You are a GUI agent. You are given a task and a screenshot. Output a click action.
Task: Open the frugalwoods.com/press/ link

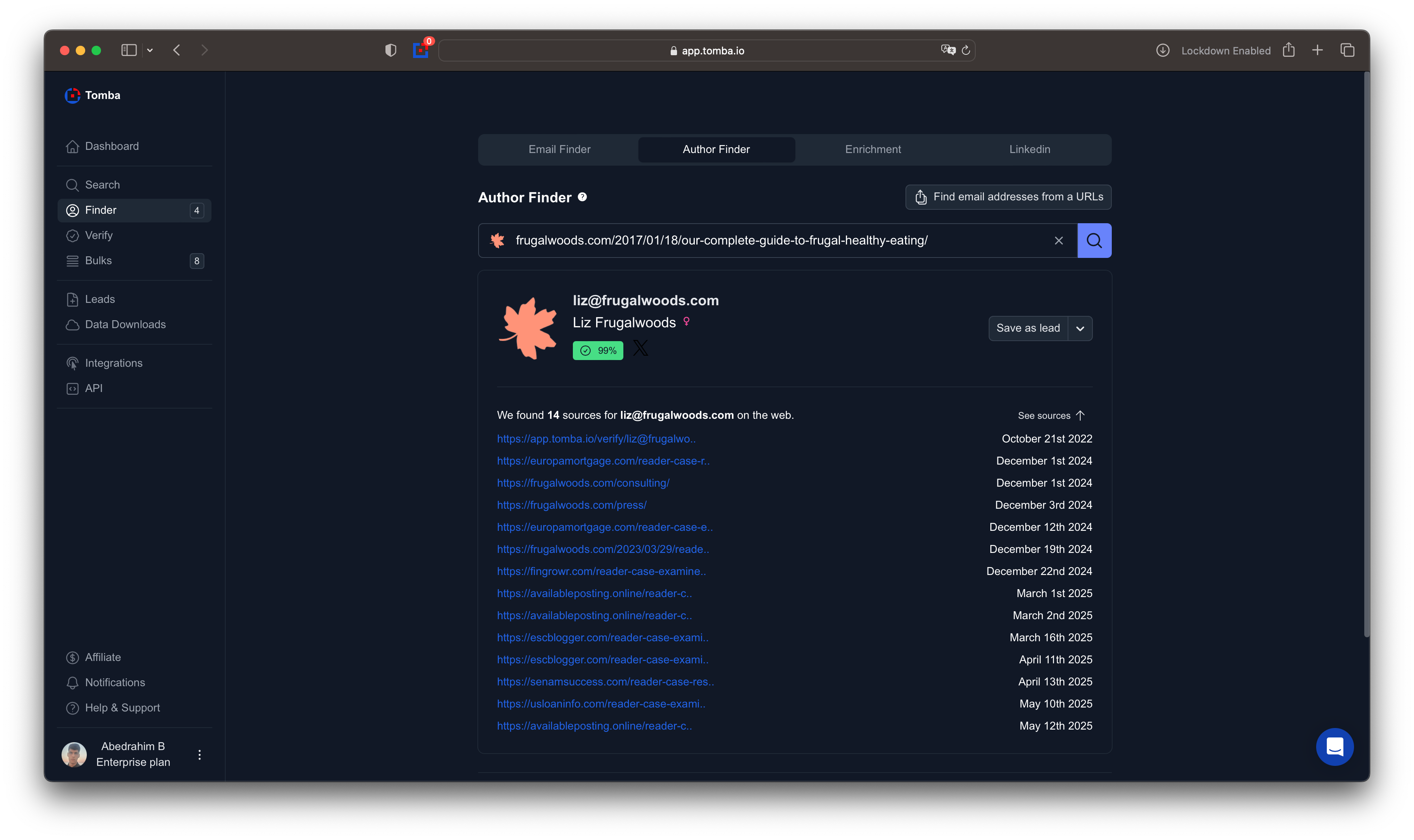coord(572,505)
